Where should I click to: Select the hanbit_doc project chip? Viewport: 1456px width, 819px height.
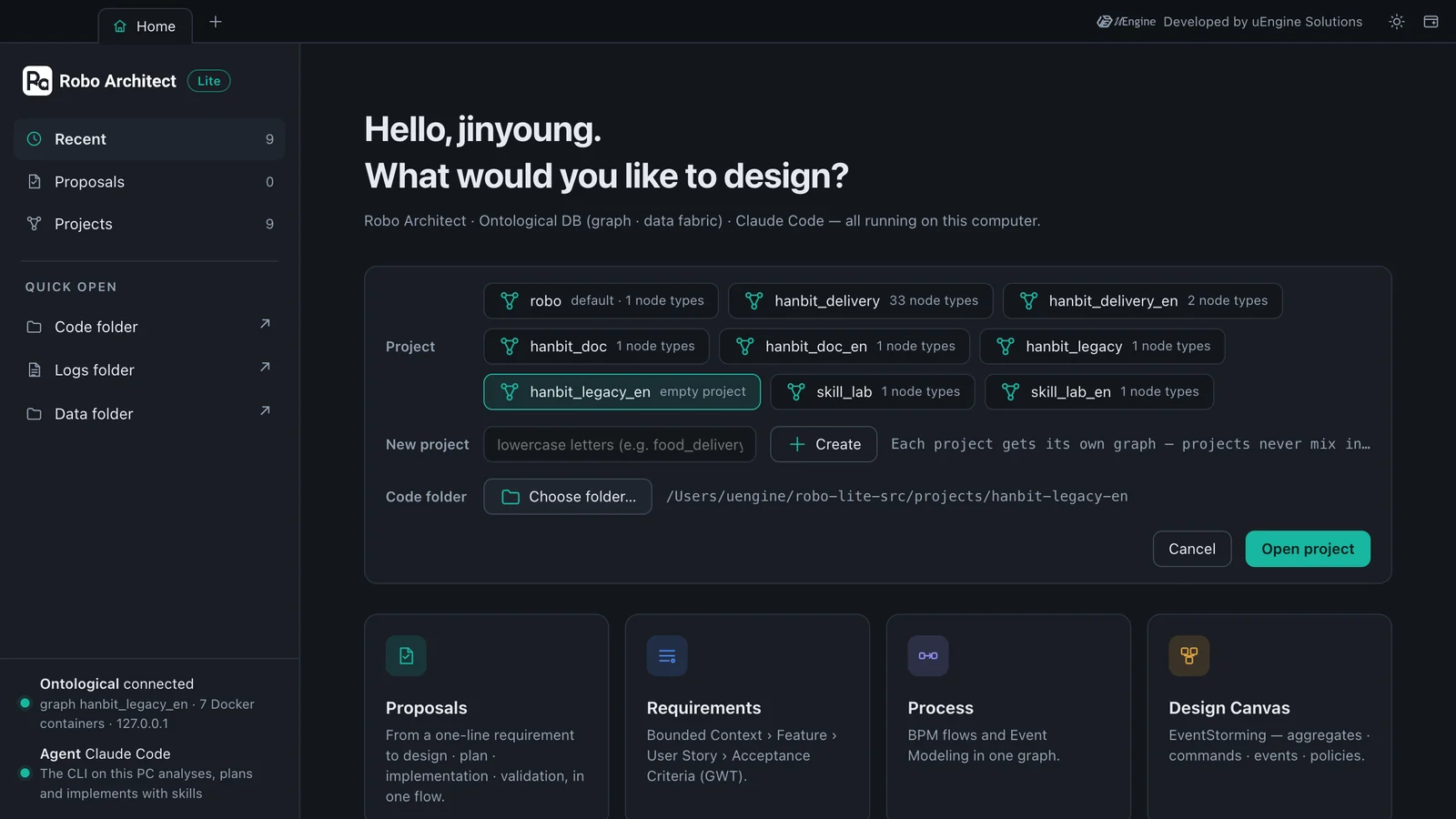[x=596, y=346]
